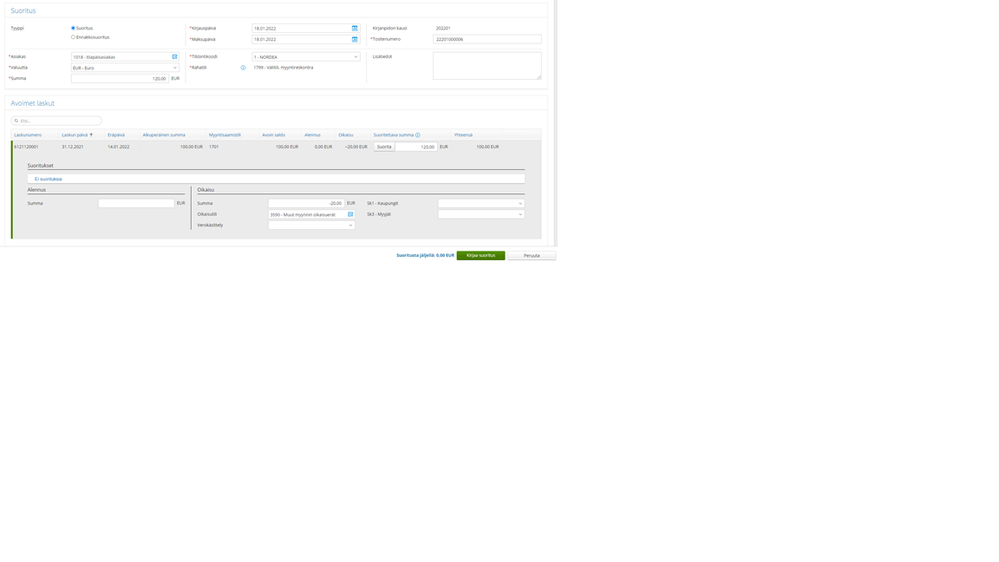Open the Asiakas lookup icon

click(175, 57)
